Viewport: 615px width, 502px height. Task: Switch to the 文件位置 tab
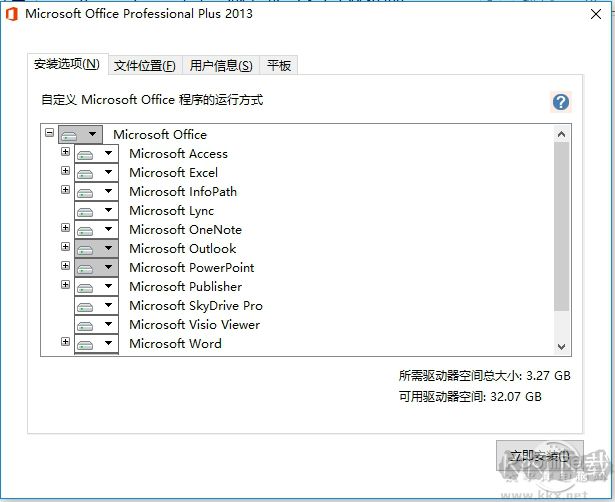pyautogui.click(x=144, y=66)
